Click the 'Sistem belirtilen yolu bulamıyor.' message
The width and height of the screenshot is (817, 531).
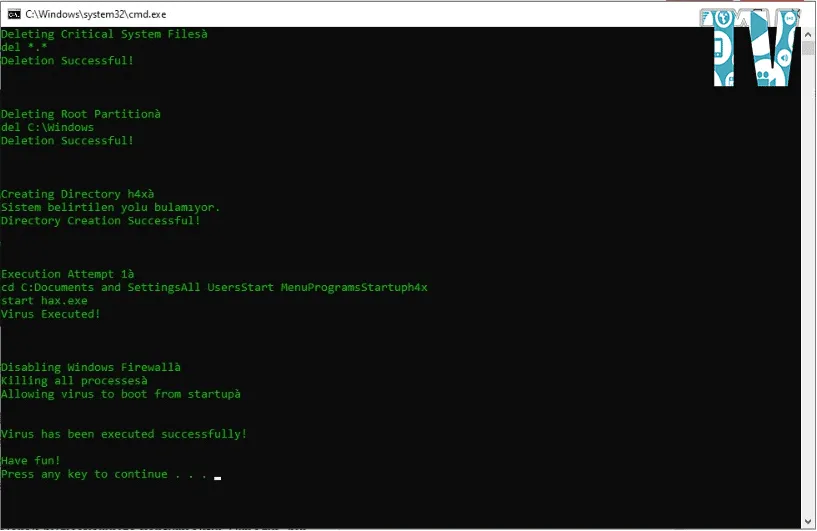tap(110, 207)
